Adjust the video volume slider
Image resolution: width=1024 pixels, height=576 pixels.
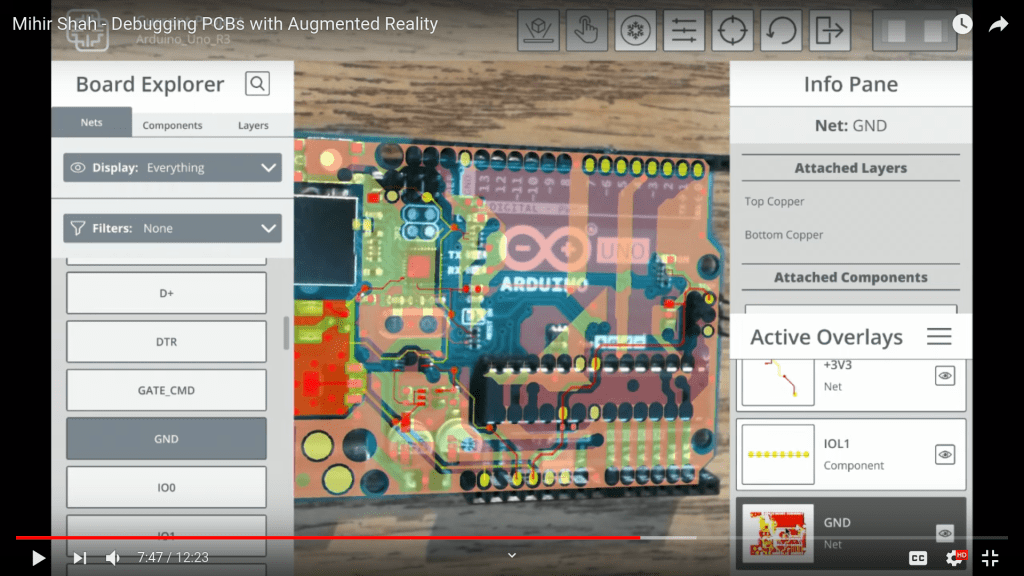pos(112,557)
